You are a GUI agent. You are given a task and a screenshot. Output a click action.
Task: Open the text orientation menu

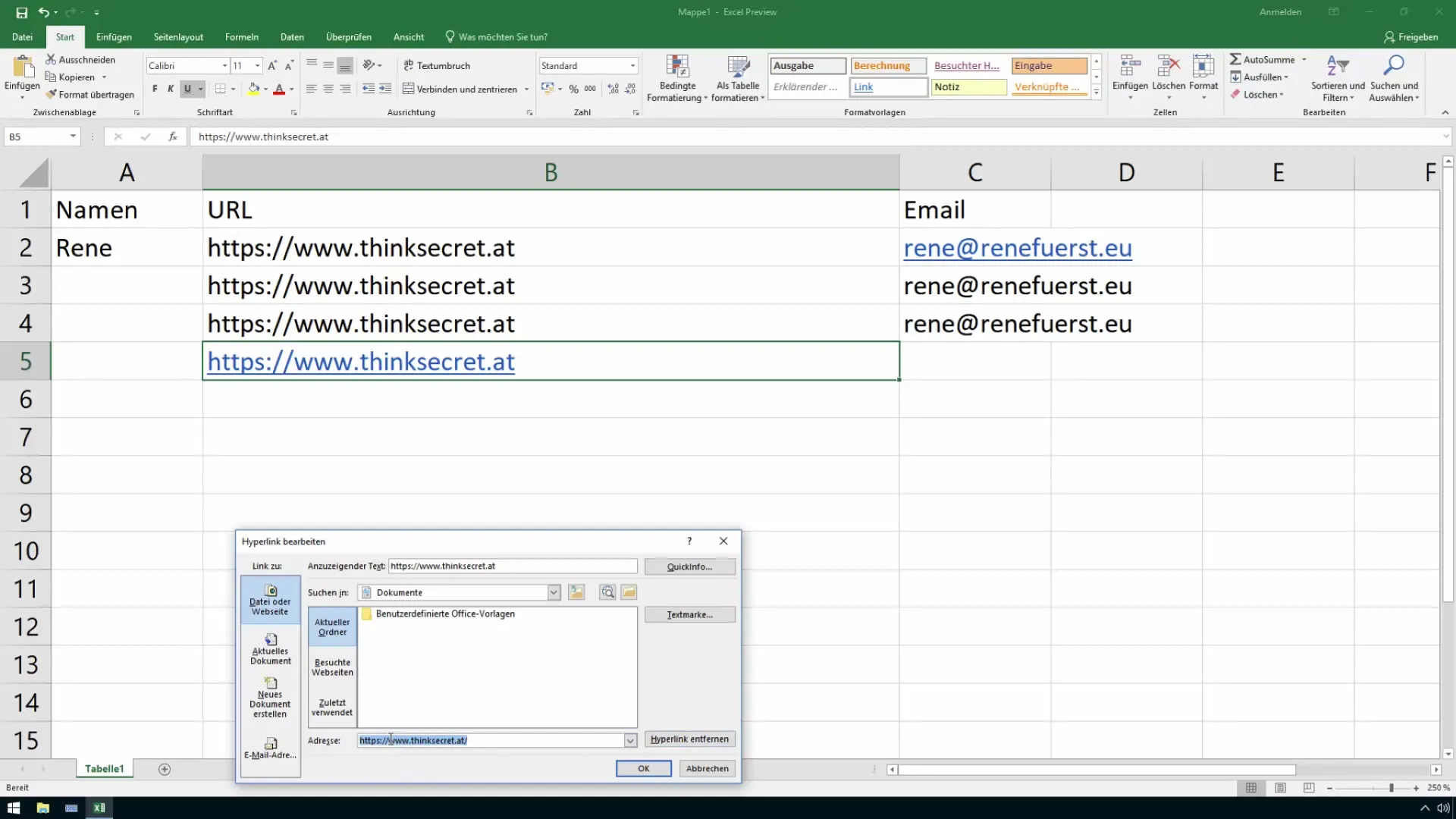pos(372,65)
